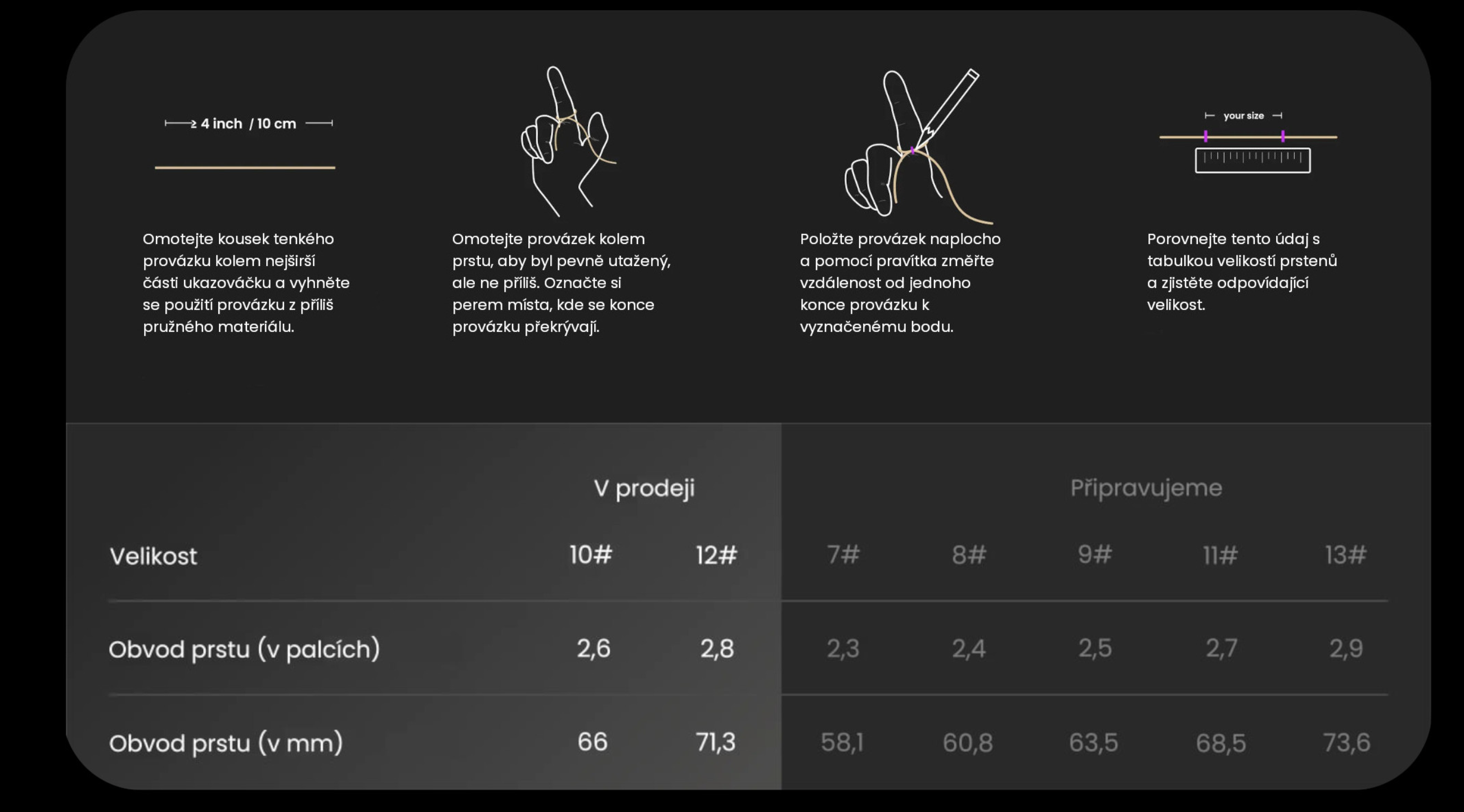
Task: Click the string length 4 inch illustration
Action: [245, 143]
